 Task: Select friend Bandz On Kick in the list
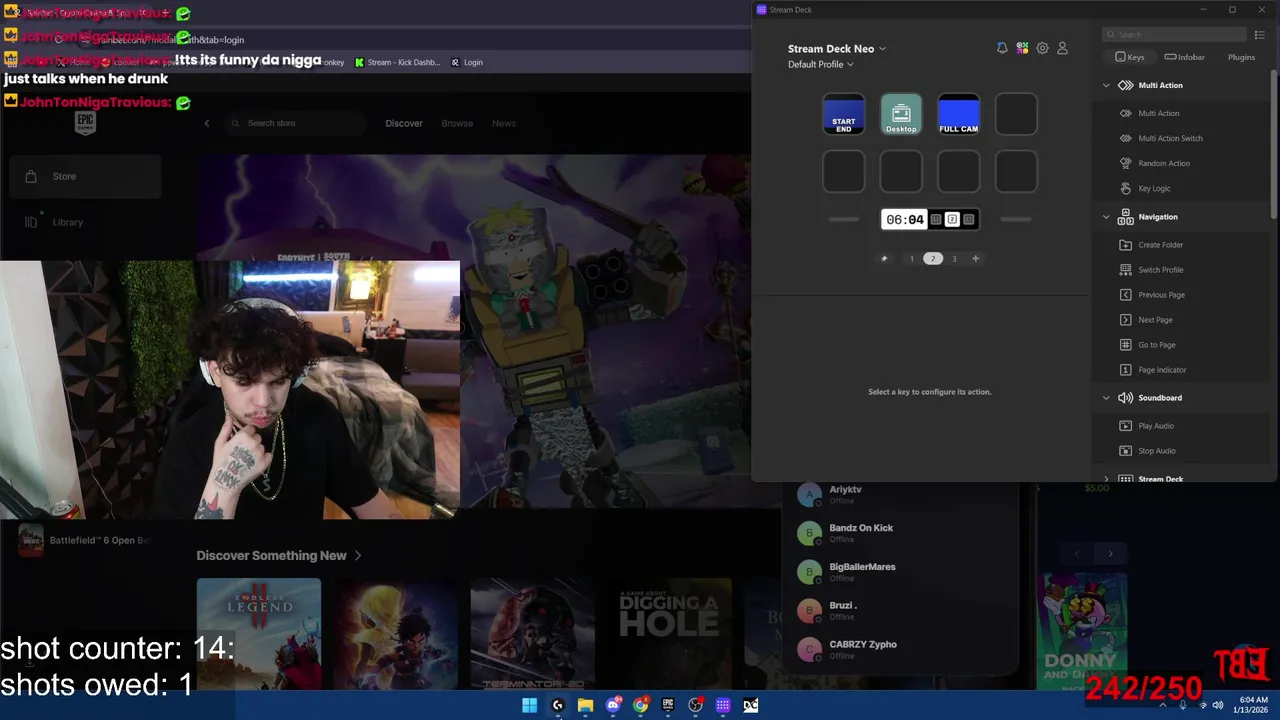[898, 533]
